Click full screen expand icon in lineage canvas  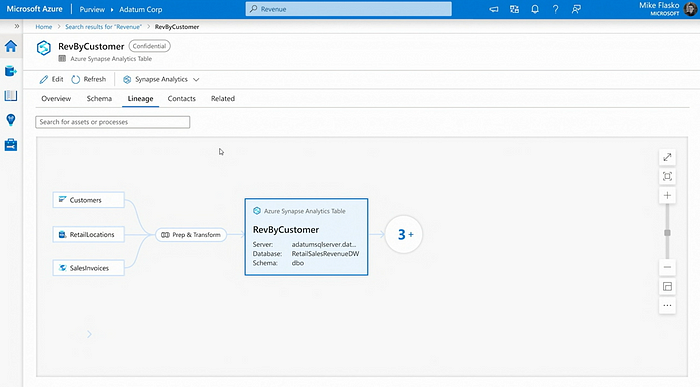point(667,157)
